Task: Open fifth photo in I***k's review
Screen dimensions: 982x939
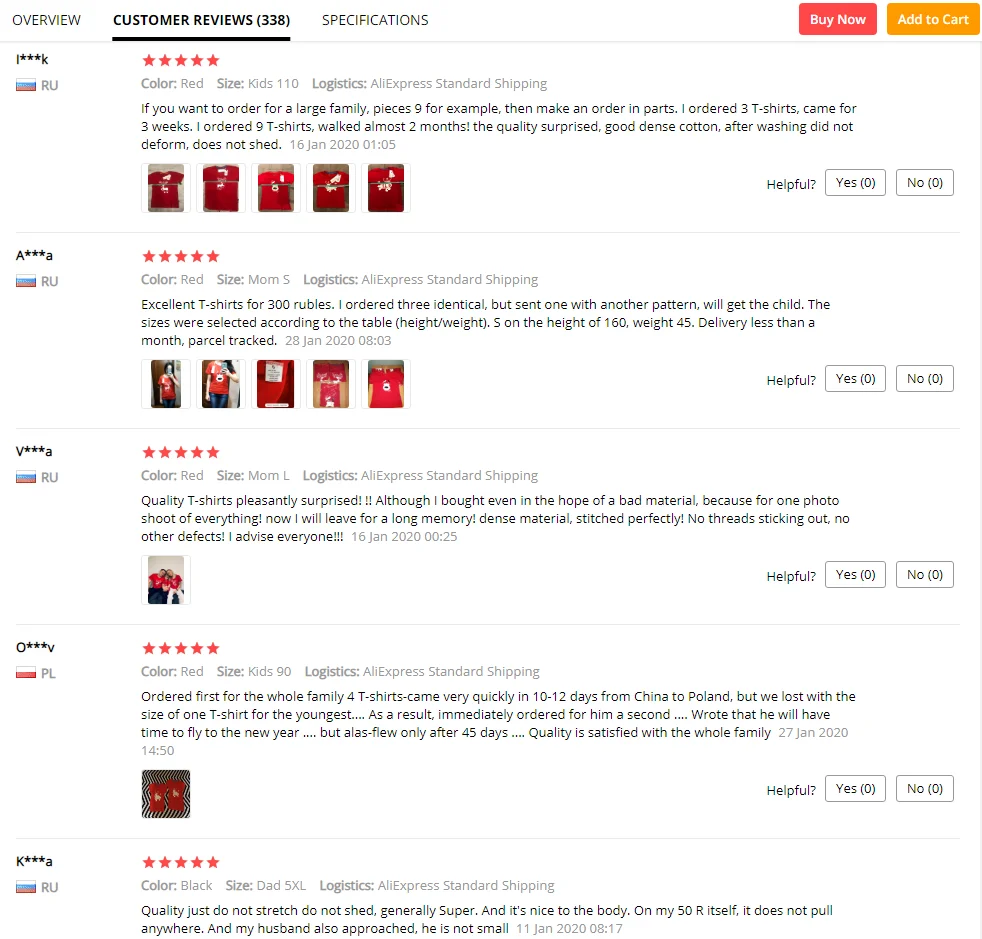Action: click(386, 188)
